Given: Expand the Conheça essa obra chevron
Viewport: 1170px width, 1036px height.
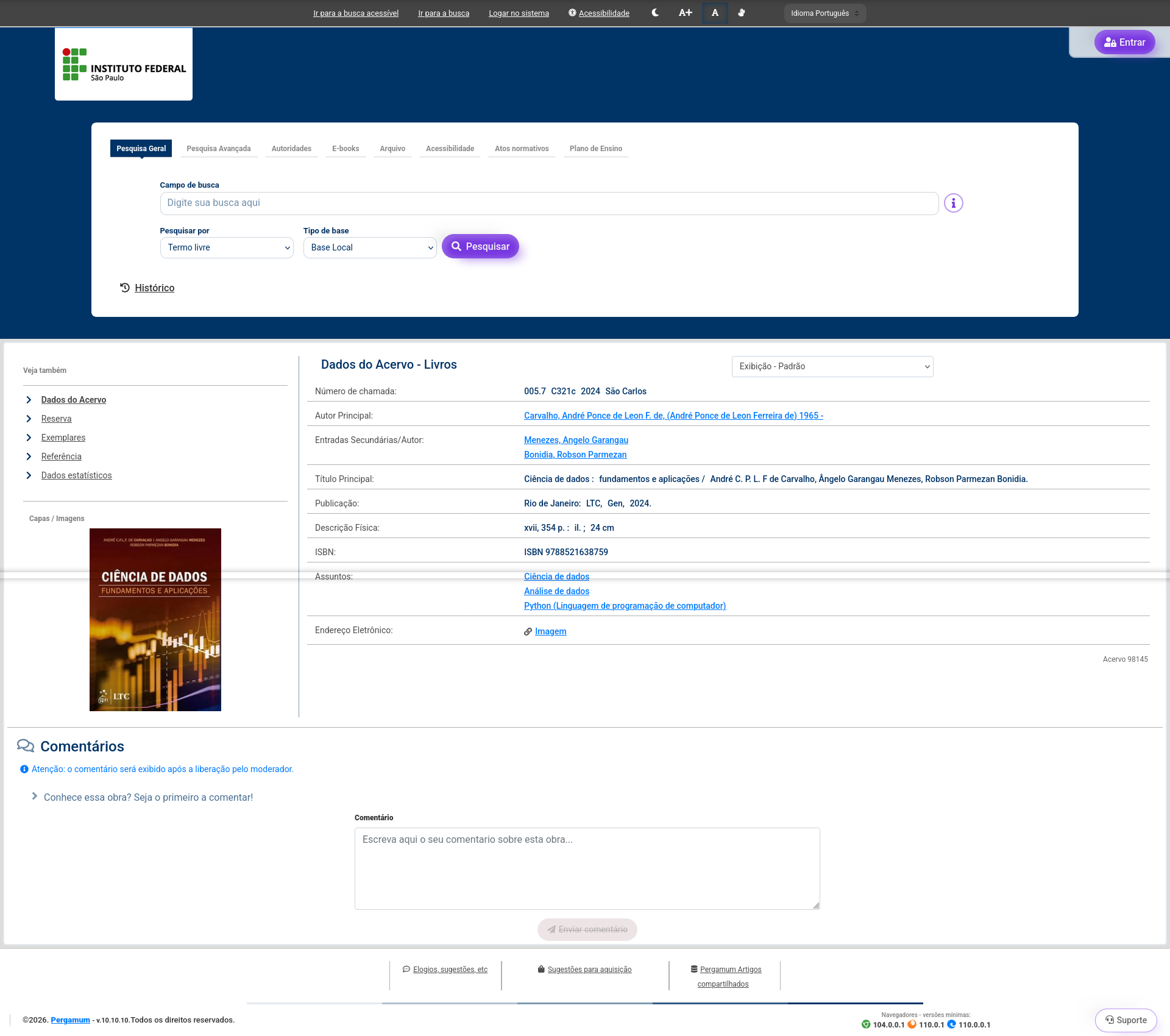Looking at the screenshot, I should point(35,797).
